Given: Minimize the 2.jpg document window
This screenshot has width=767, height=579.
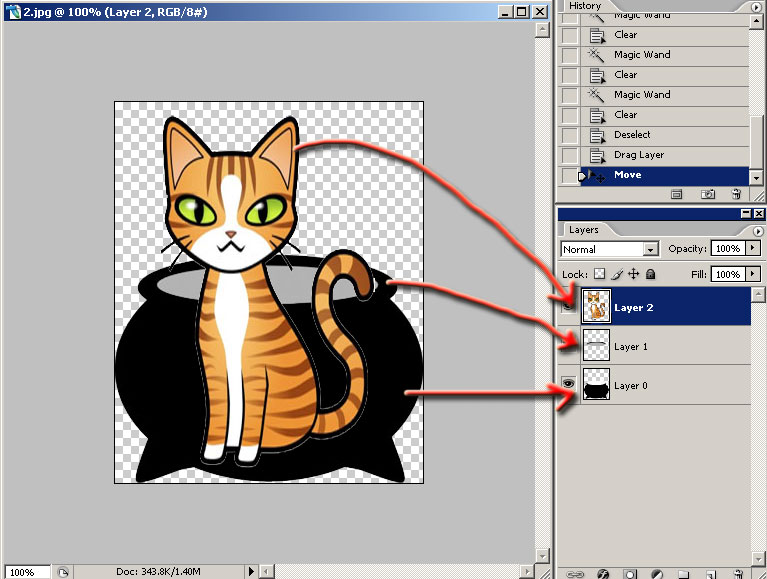Looking at the screenshot, I should tap(506, 12).
